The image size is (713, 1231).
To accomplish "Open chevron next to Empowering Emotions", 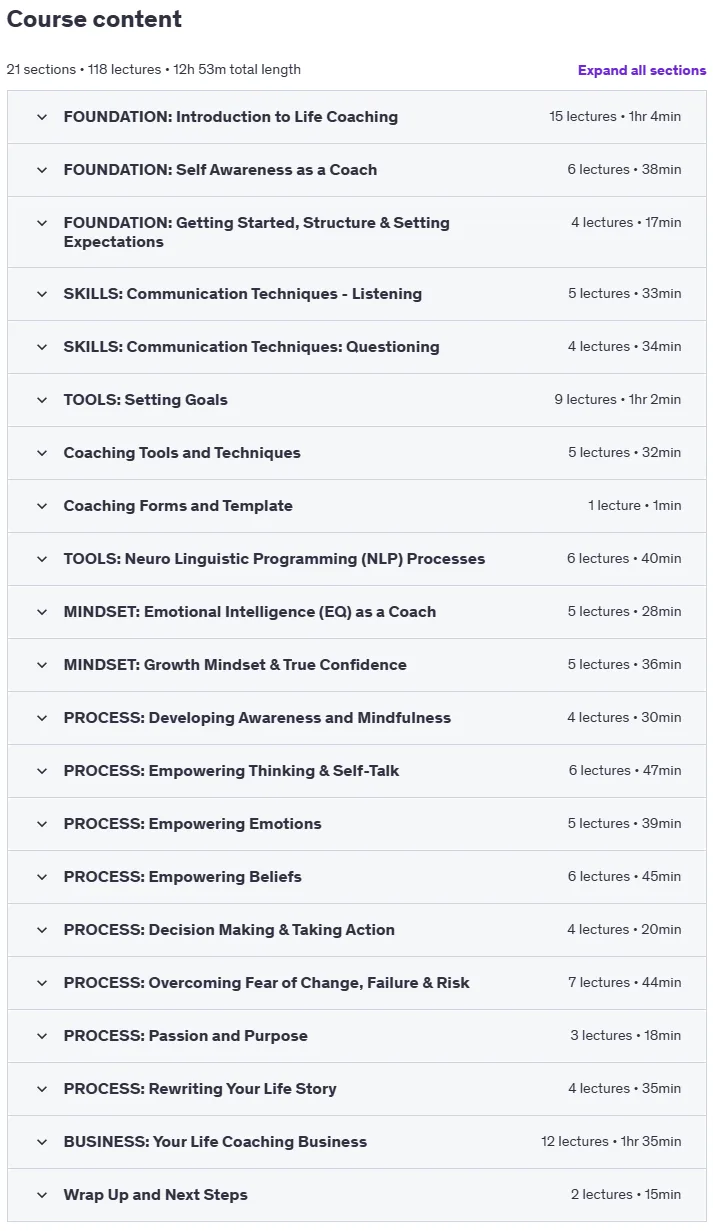I will [x=42, y=824].
